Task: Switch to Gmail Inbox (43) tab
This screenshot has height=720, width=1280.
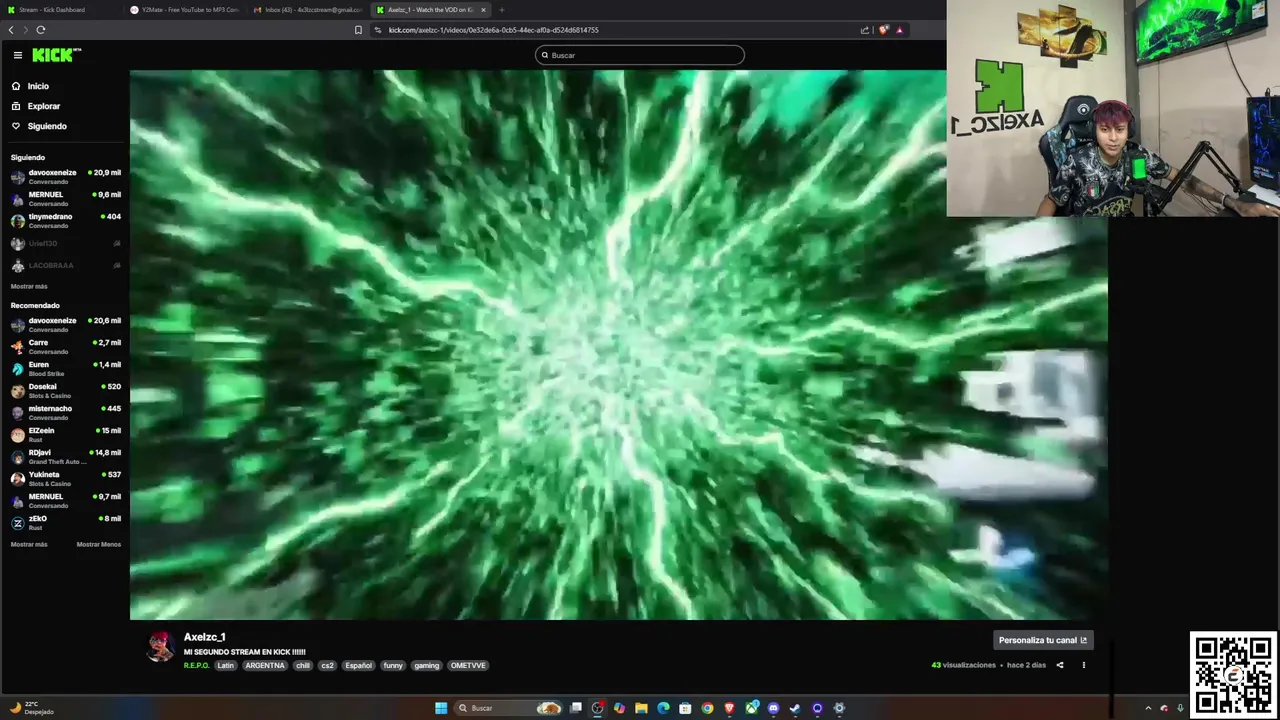Action: click(308, 10)
